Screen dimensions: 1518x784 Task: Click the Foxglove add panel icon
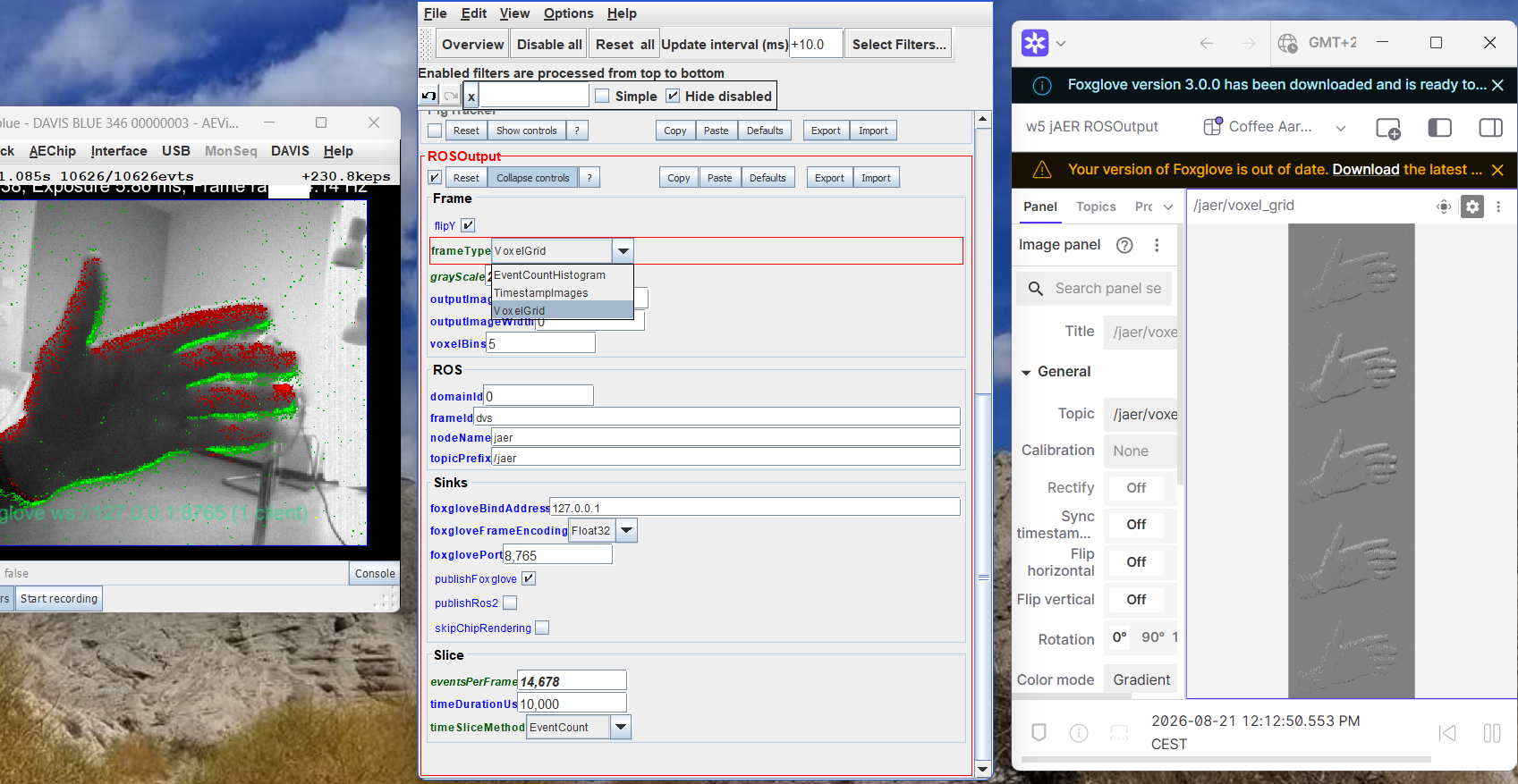(x=1387, y=128)
